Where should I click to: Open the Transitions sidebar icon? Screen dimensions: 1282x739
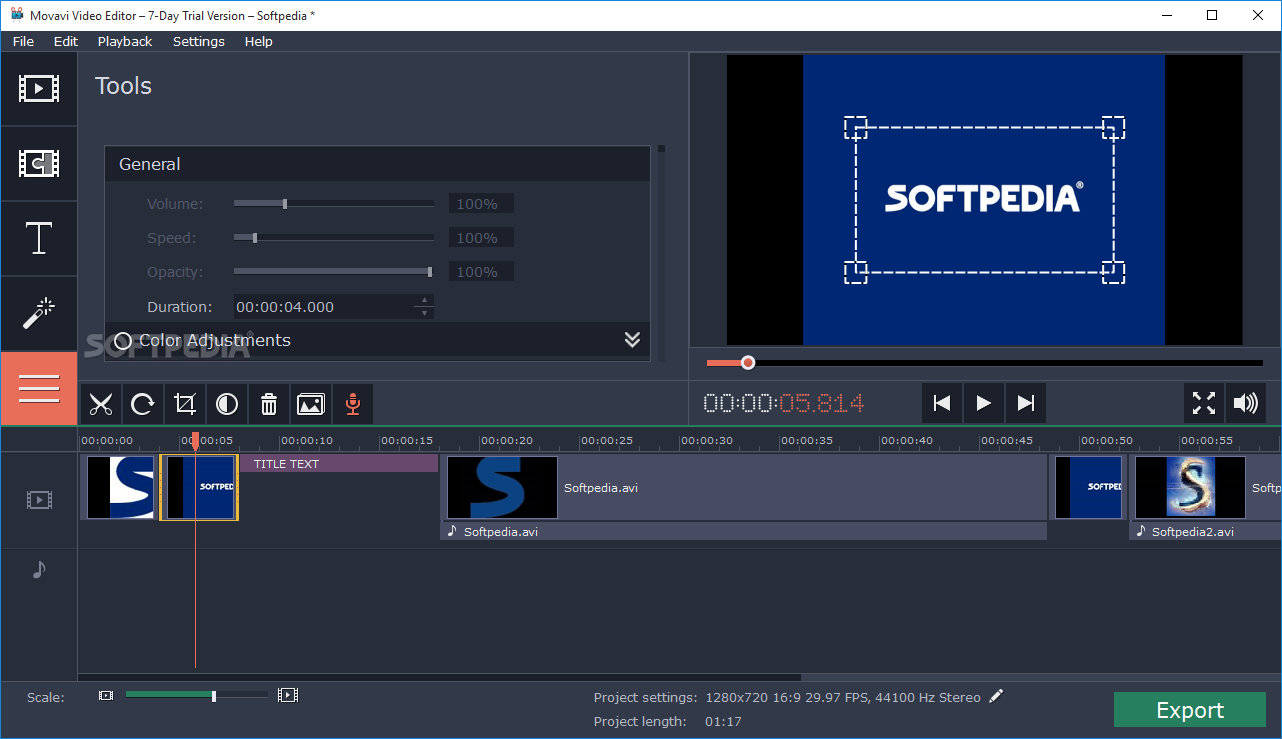[39, 164]
